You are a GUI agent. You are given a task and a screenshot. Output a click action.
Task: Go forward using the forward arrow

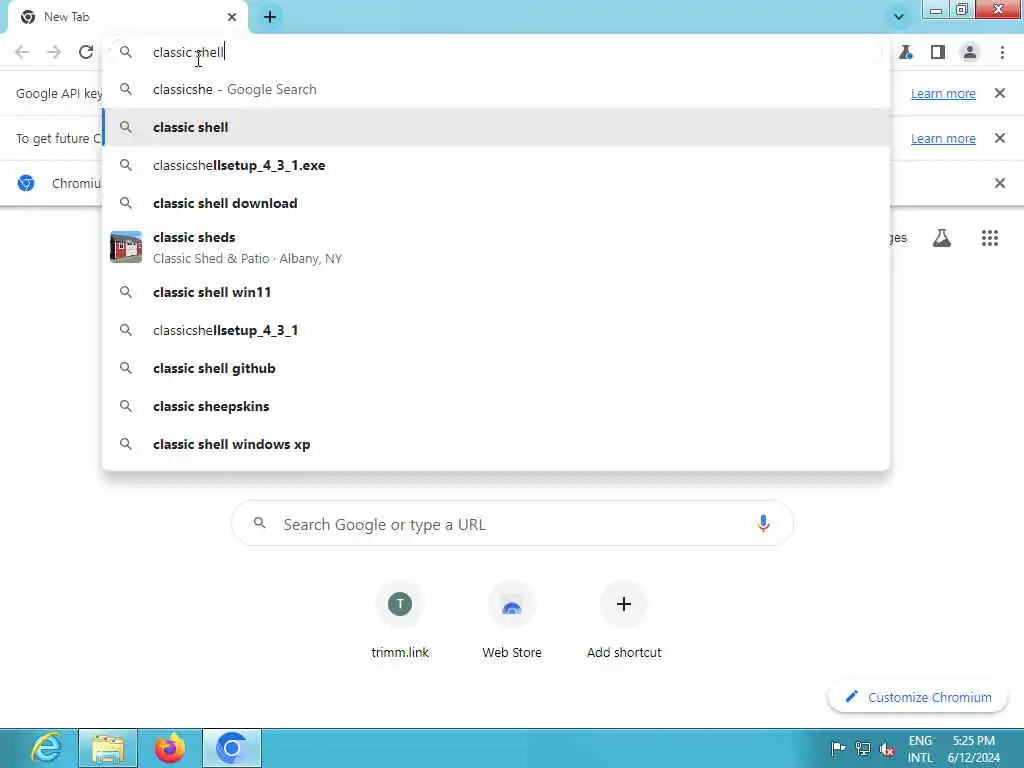(54, 52)
